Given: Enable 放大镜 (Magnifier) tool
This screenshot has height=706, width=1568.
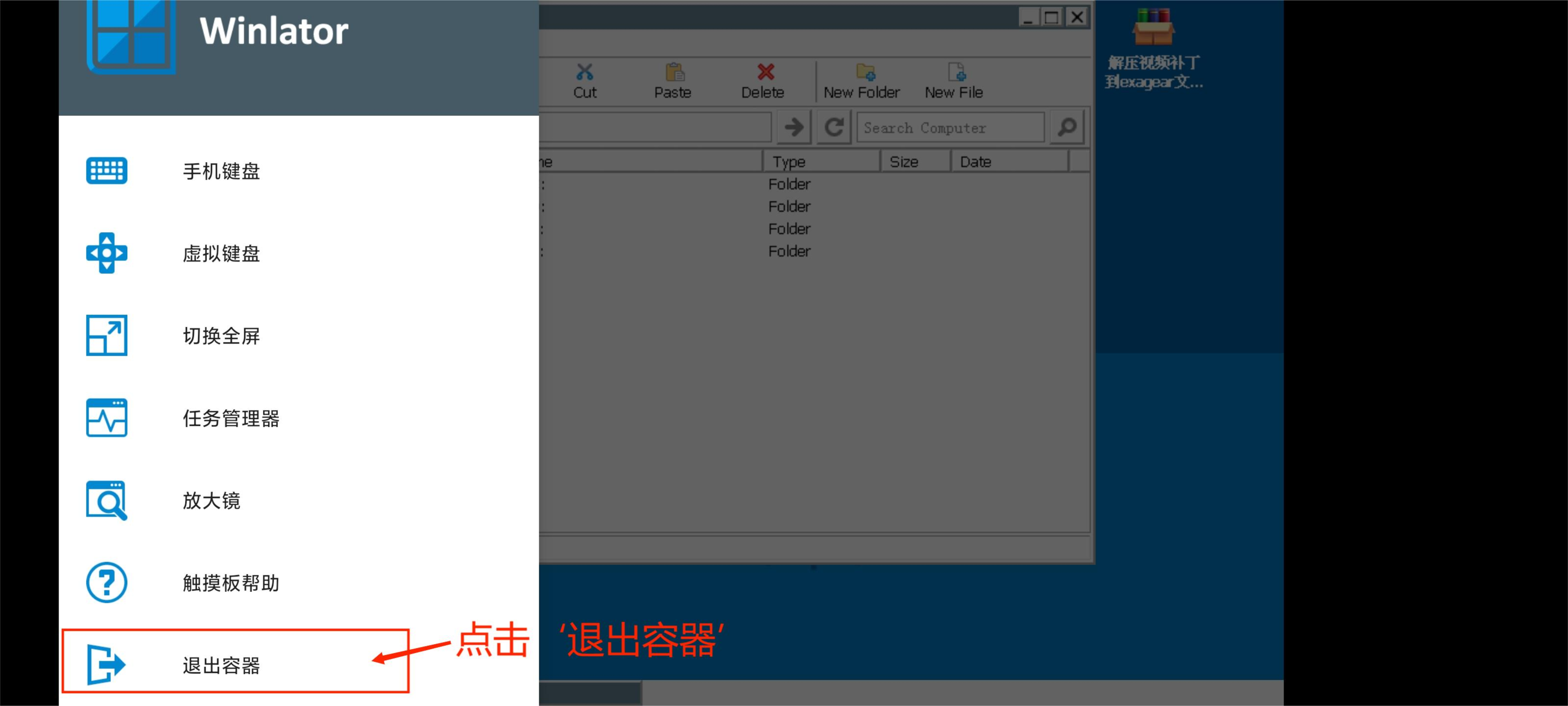Looking at the screenshot, I should pos(209,500).
